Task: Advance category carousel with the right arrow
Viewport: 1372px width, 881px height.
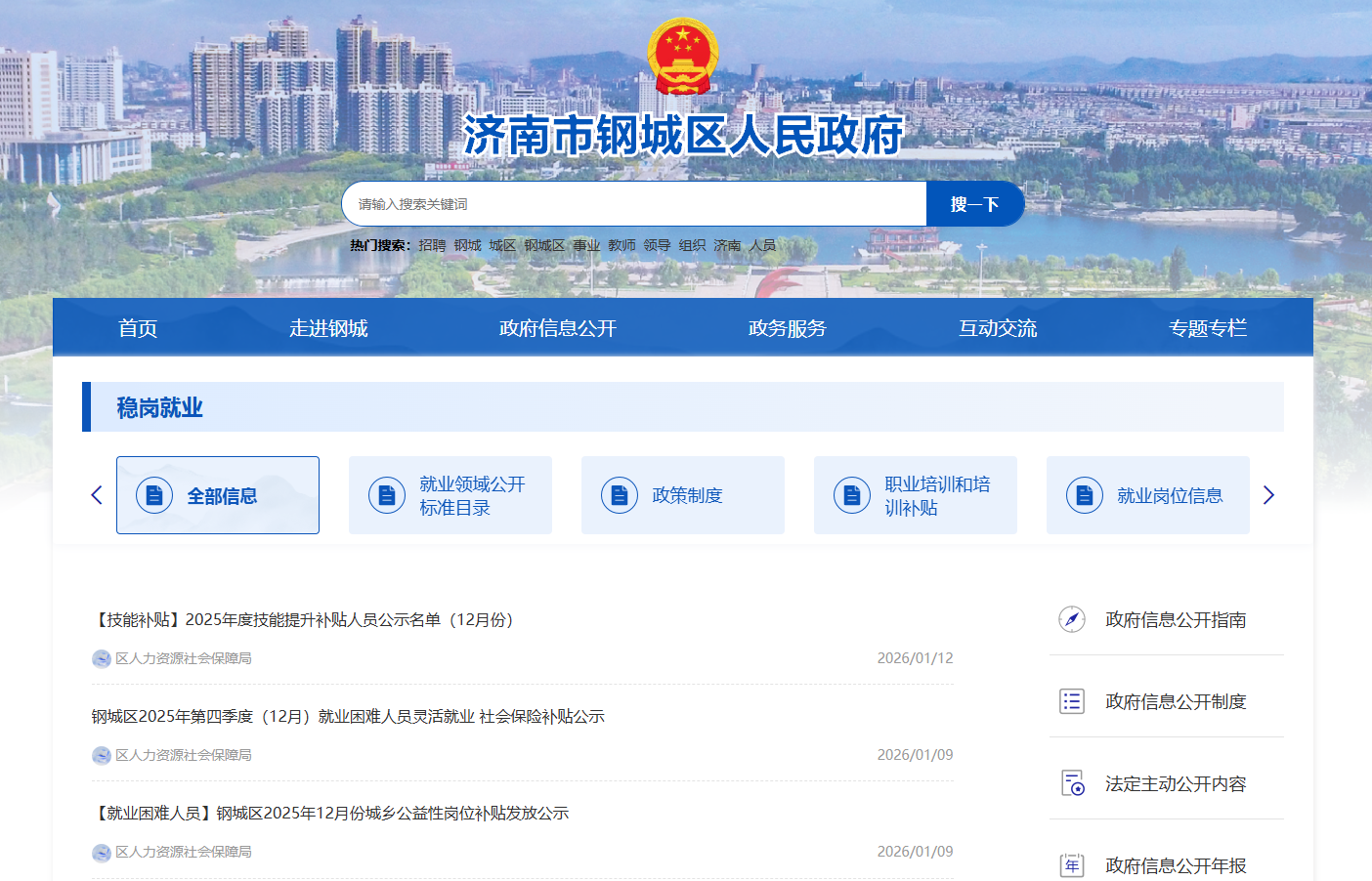Action: (1268, 495)
